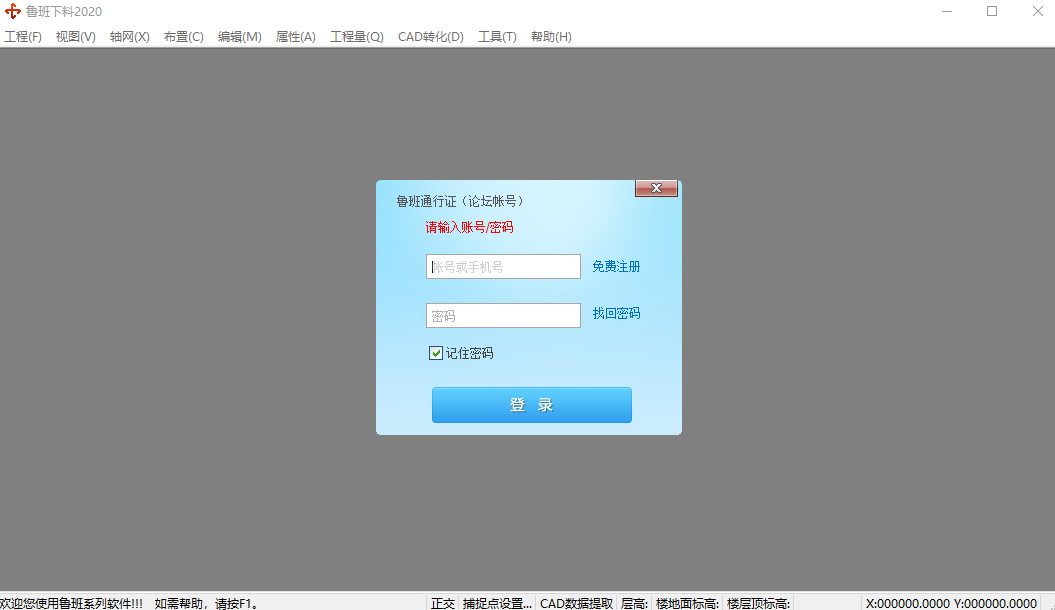Viewport: 1055px width, 610px height.
Task: Open the 免费注册 link
Action: click(x=616, y=267)
